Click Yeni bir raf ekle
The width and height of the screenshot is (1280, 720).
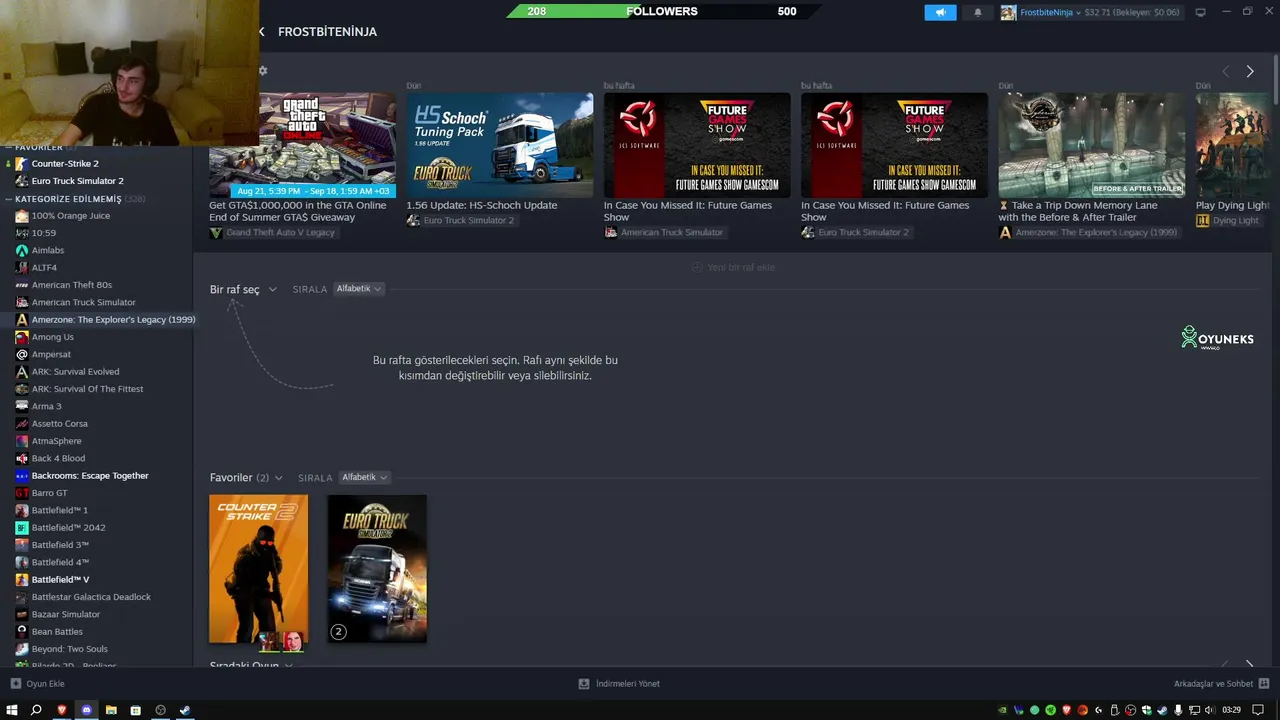(734, 267)
